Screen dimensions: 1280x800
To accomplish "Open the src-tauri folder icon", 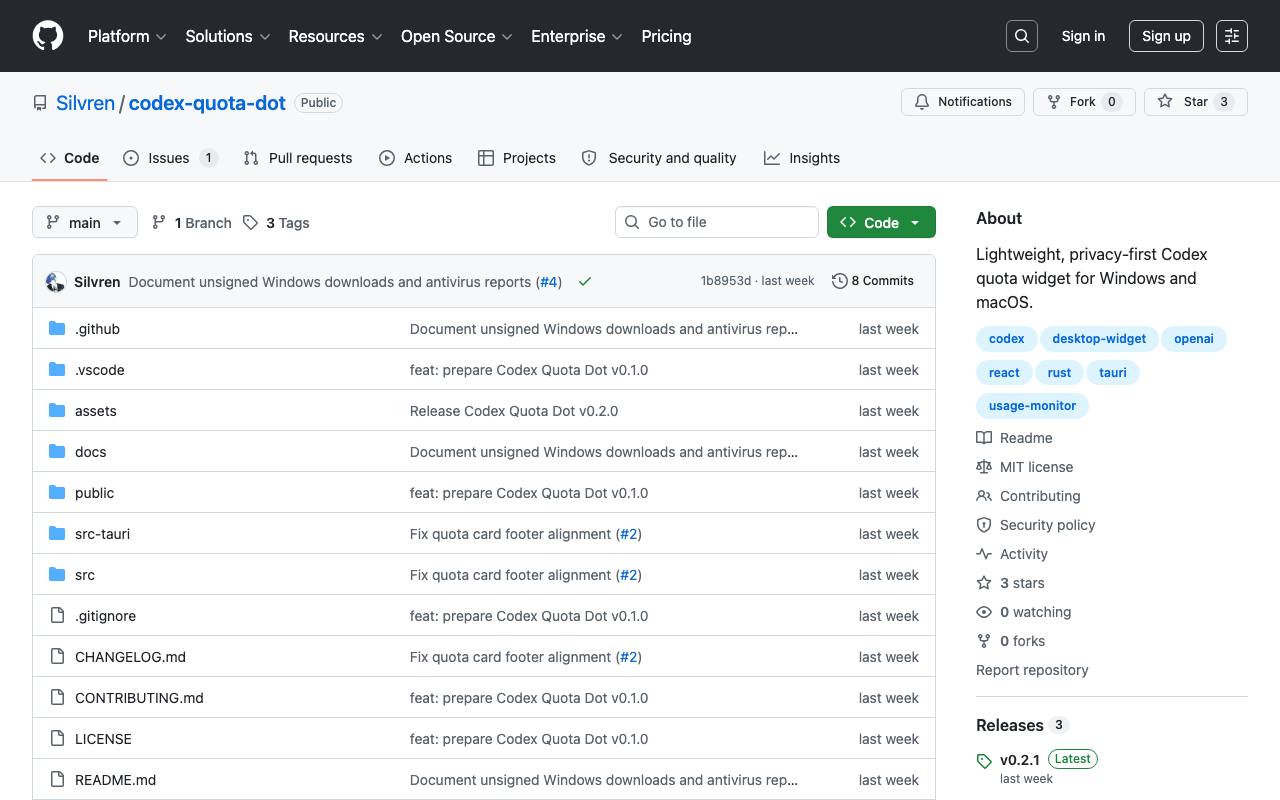I will click(57, 534).
